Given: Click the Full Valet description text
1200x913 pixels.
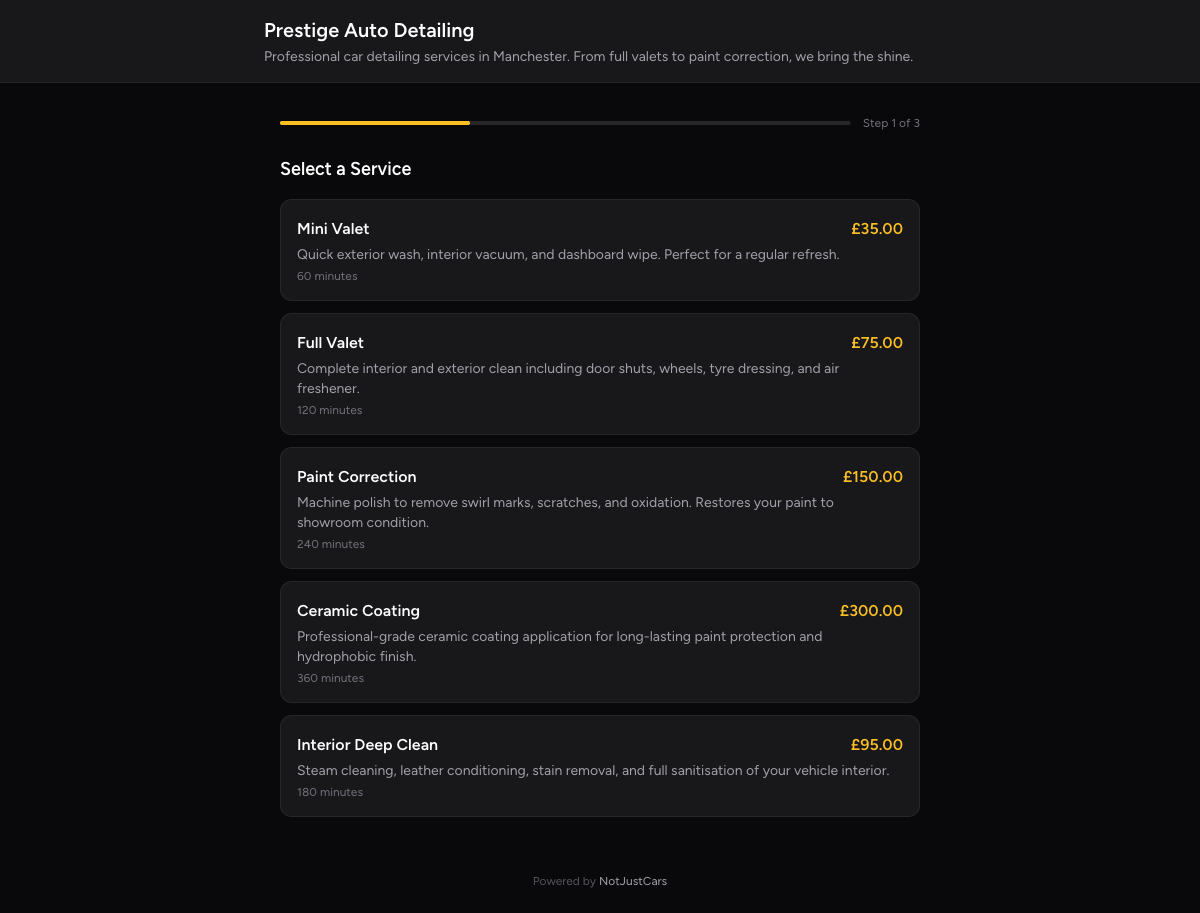Looking at the screenshot, I should tap(568, 378).
